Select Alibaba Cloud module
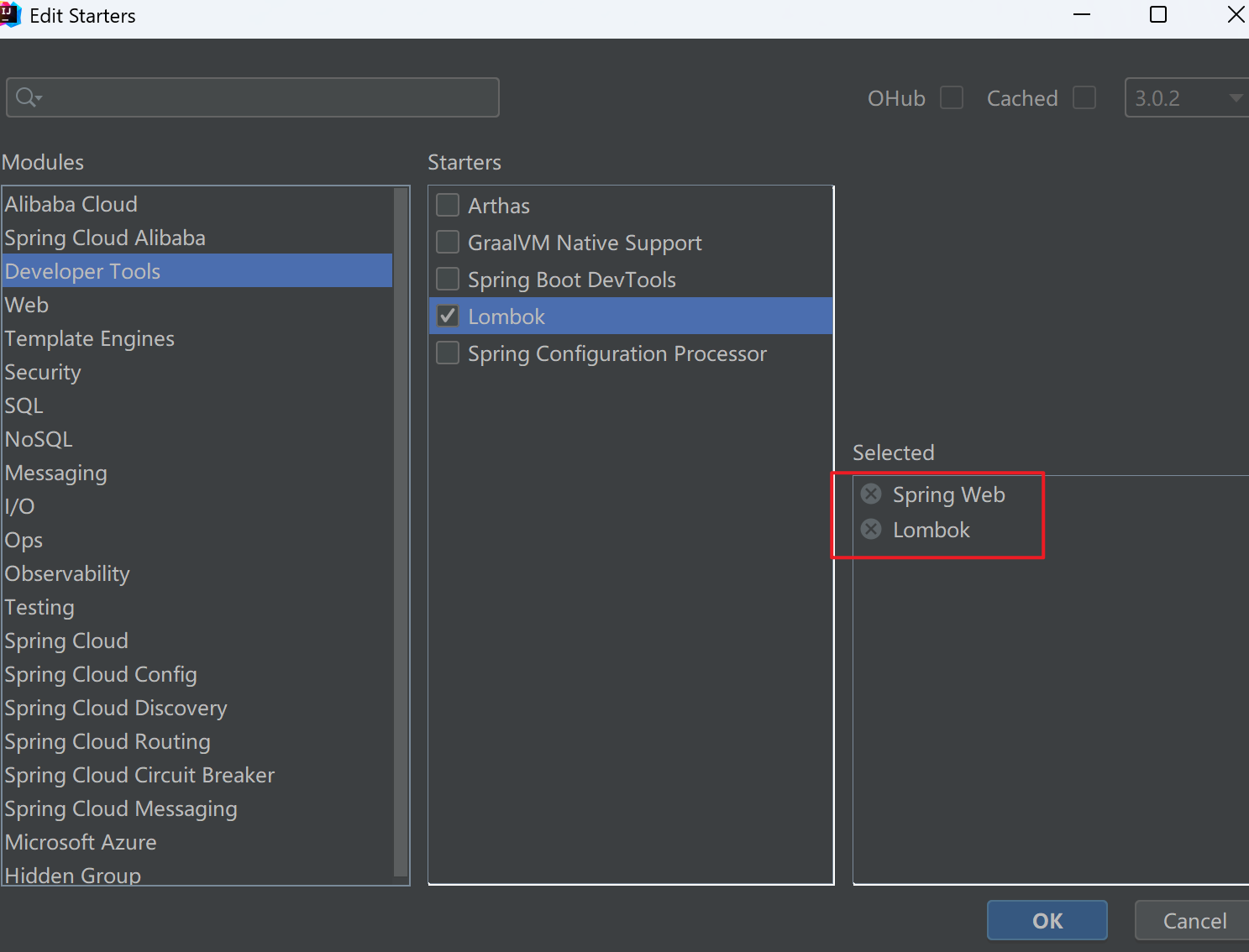1249x952 pixels. tap(198, 204)
